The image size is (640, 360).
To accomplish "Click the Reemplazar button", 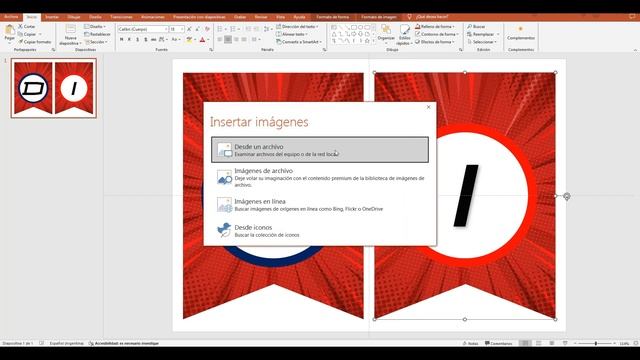I will coord(483,34).
